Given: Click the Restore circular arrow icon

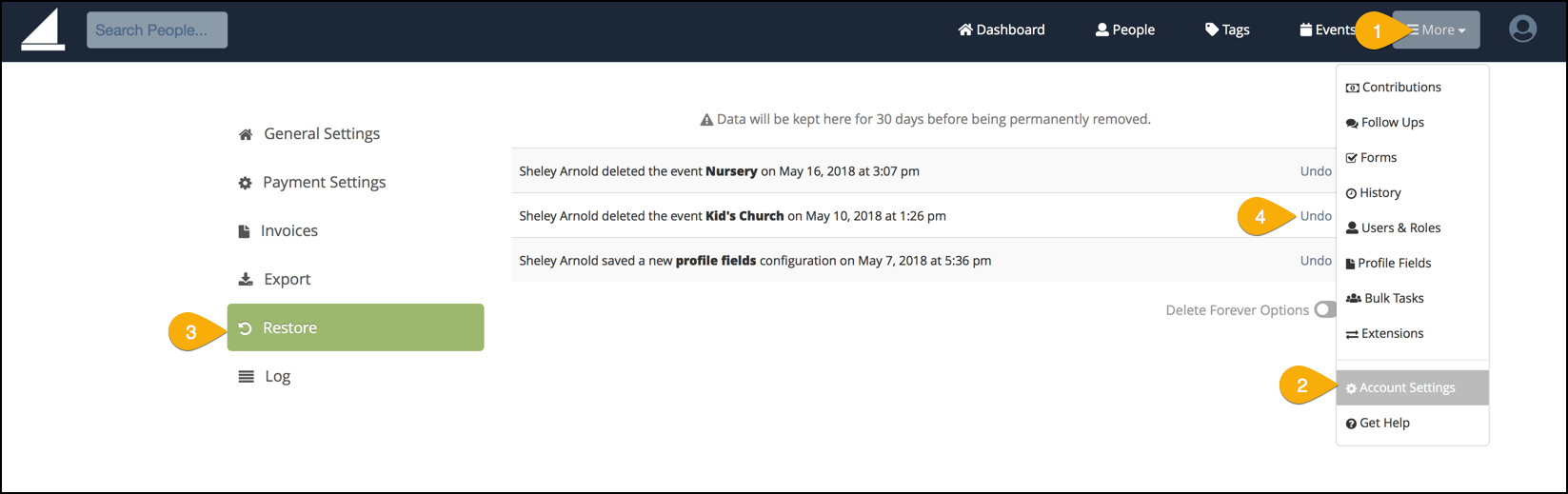Looking at the screenshot, I should point(245,327).
